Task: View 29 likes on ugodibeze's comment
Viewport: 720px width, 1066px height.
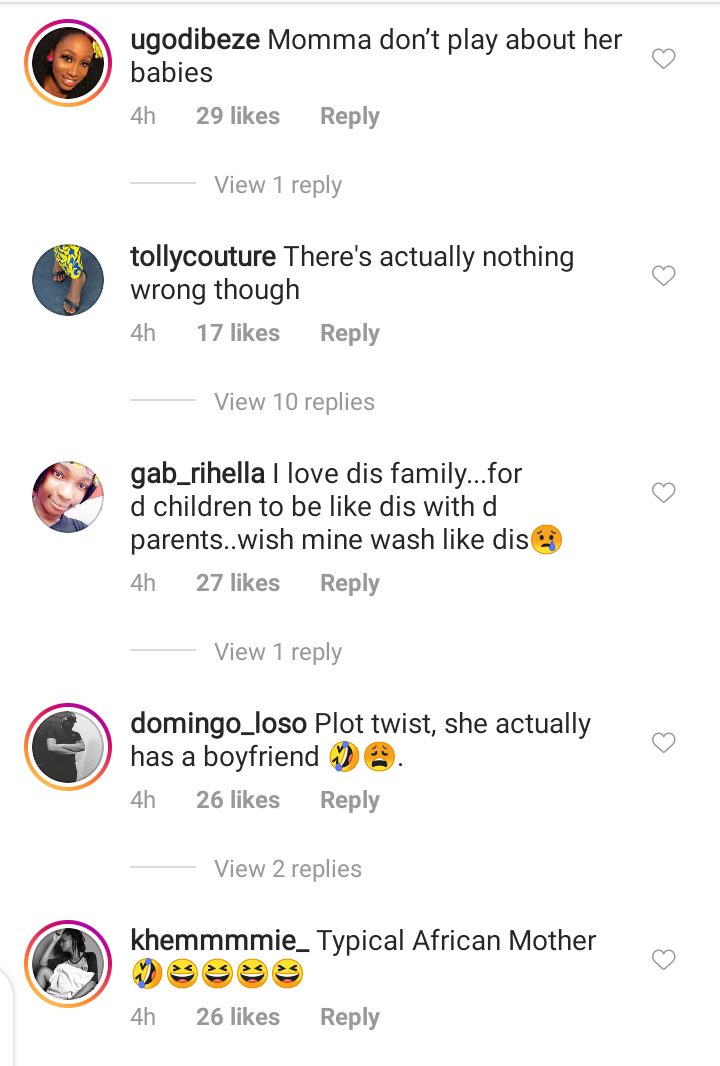Action: pos(238,116)
